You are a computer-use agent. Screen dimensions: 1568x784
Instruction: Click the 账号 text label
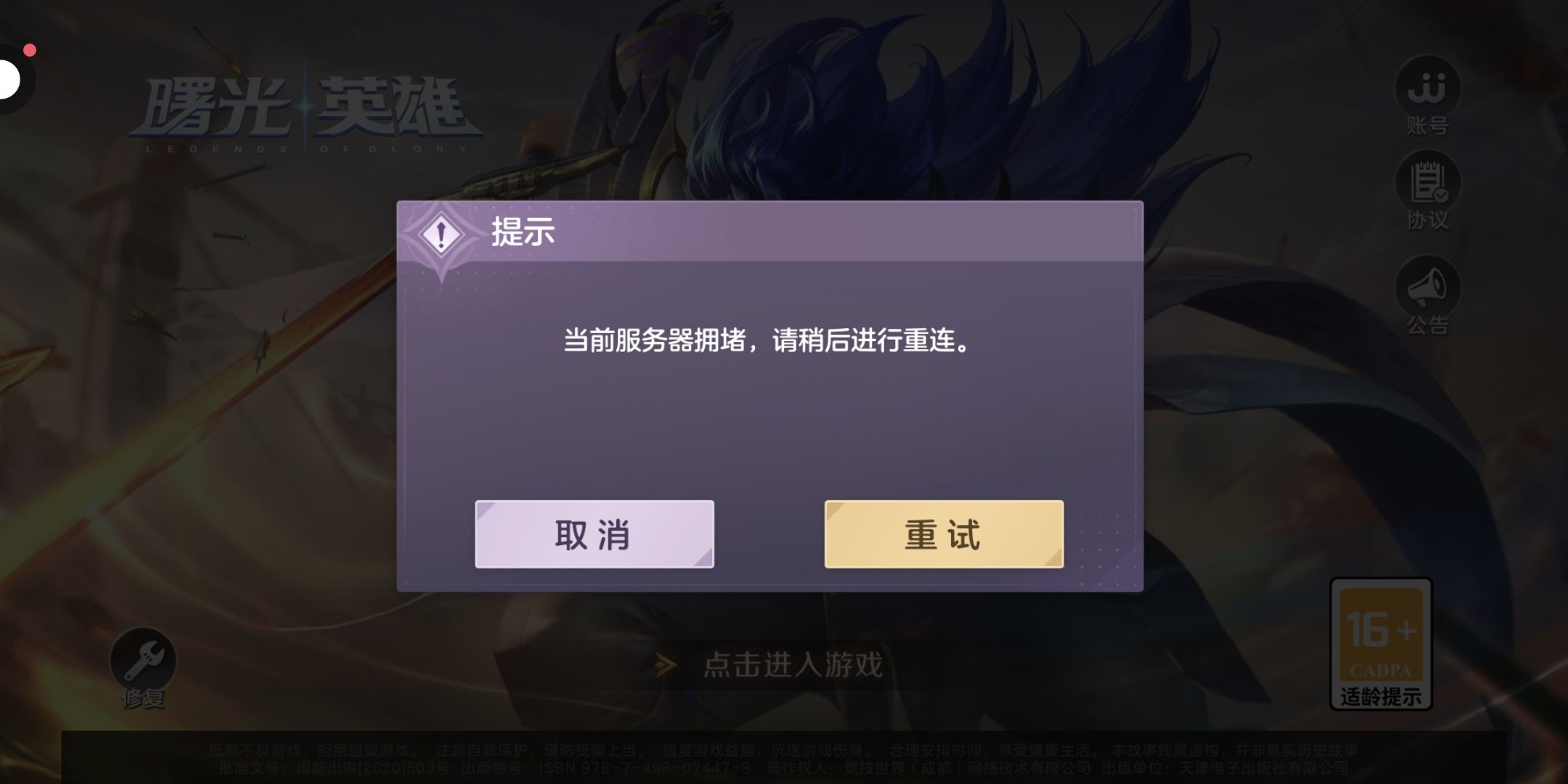pyautogui.click(x=1428, y=126)
